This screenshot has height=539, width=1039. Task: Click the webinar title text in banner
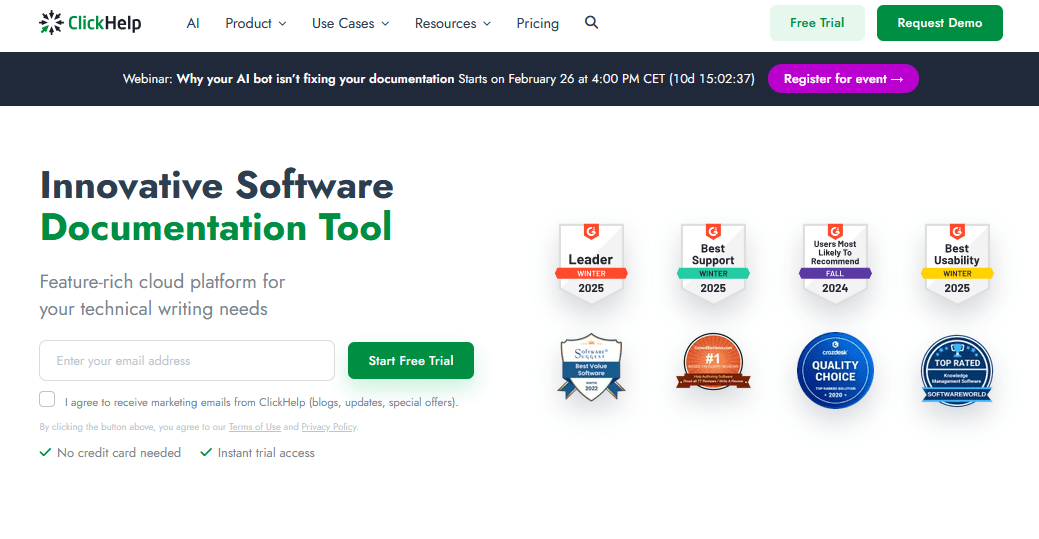coord(315,79)
